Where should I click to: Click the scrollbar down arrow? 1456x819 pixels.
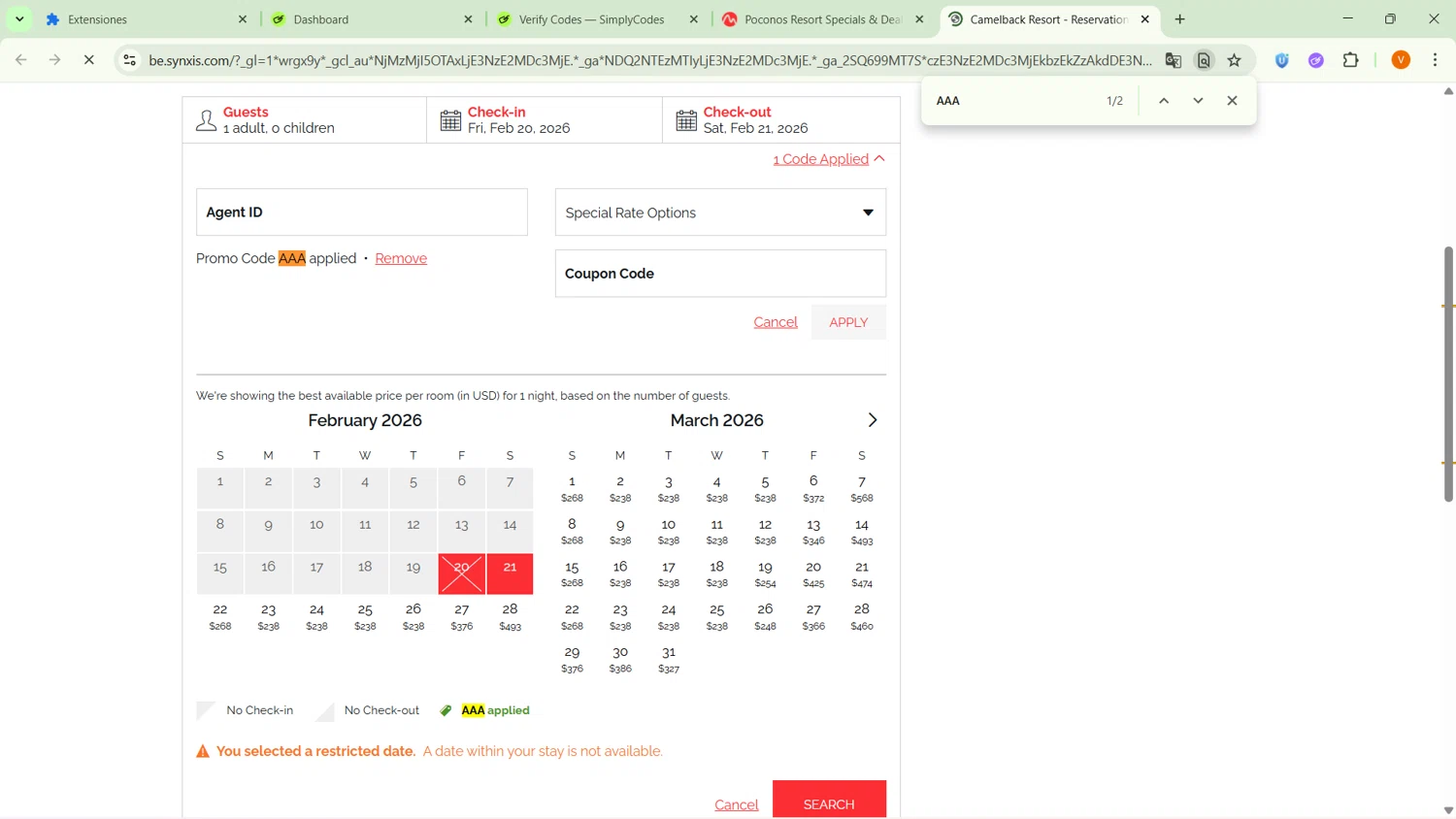coord(1448,810)
